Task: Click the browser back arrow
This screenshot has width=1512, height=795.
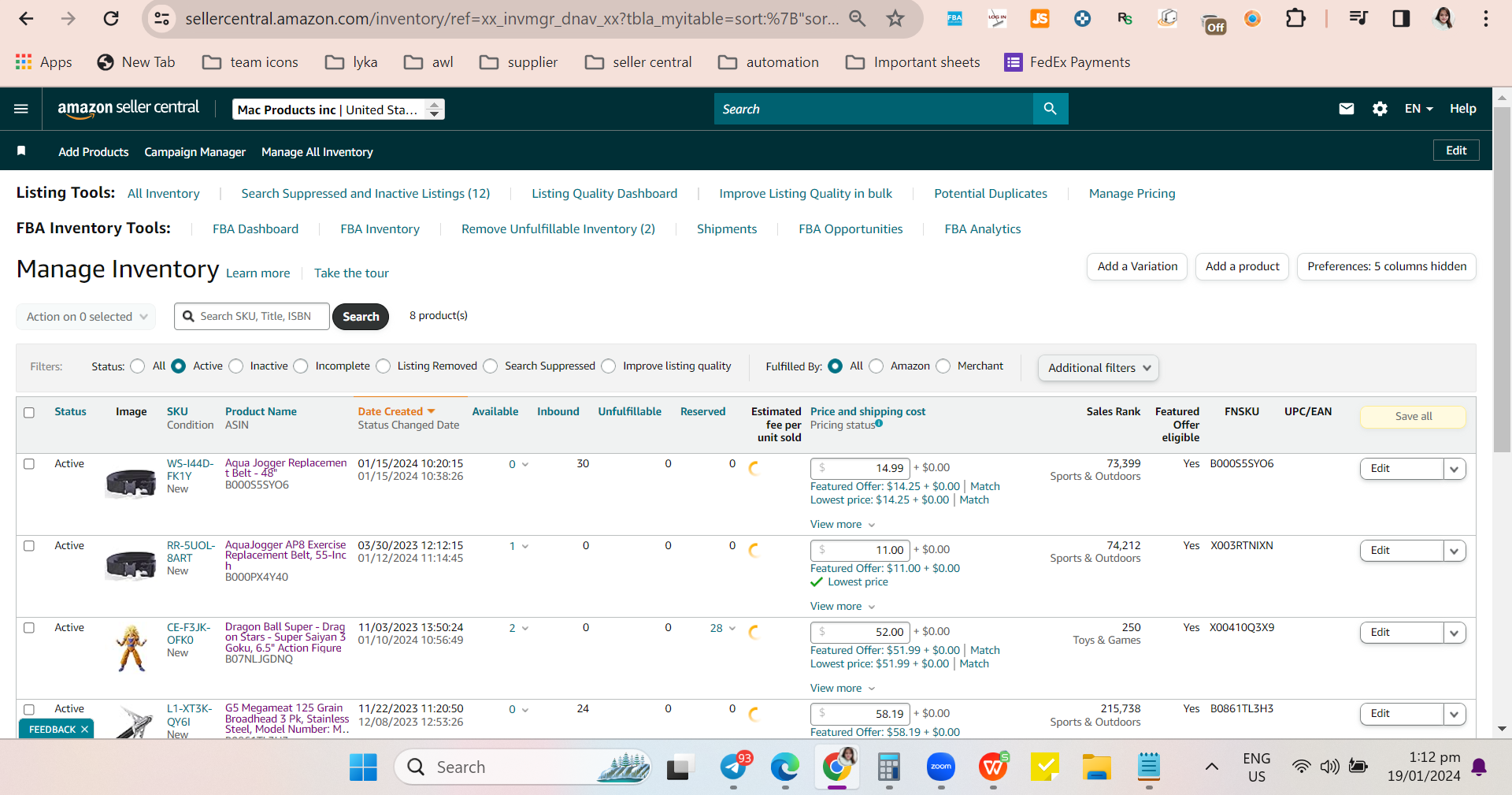Action: (x=26, y=18)
